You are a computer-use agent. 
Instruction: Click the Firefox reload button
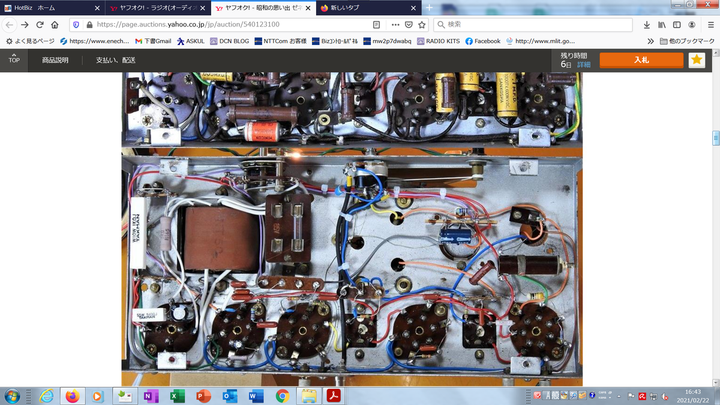pyautogui.click(x=40, y=24)
